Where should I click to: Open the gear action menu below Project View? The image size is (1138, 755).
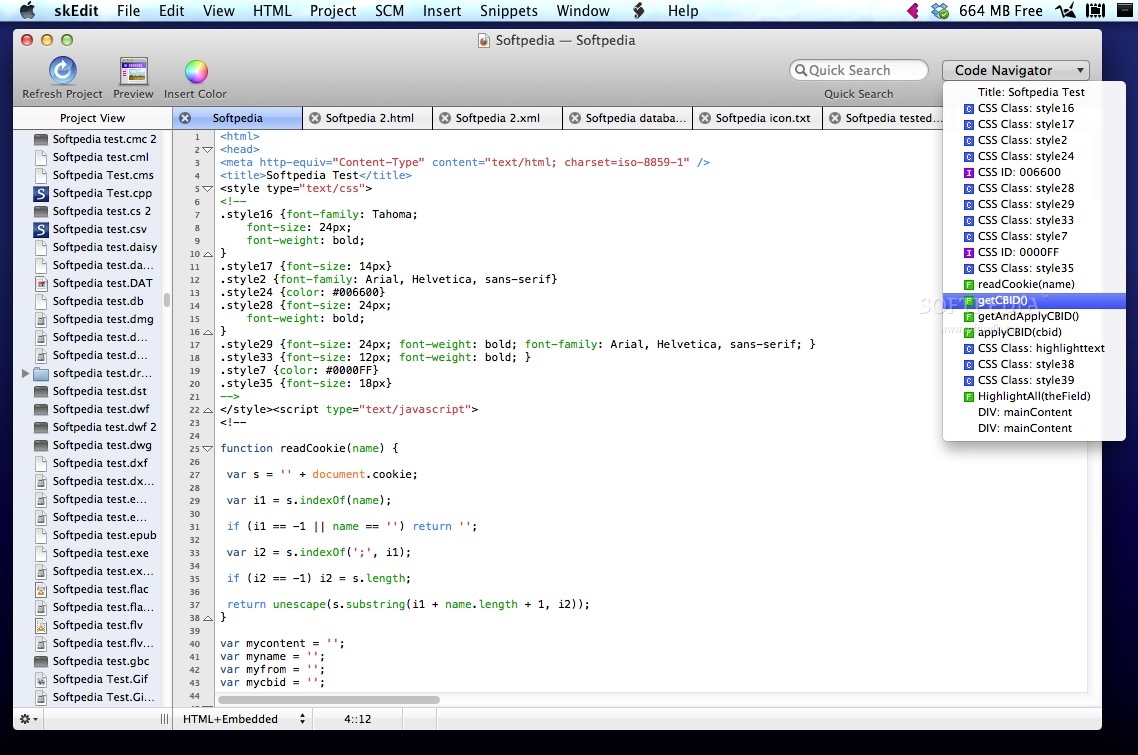[29, 719]
